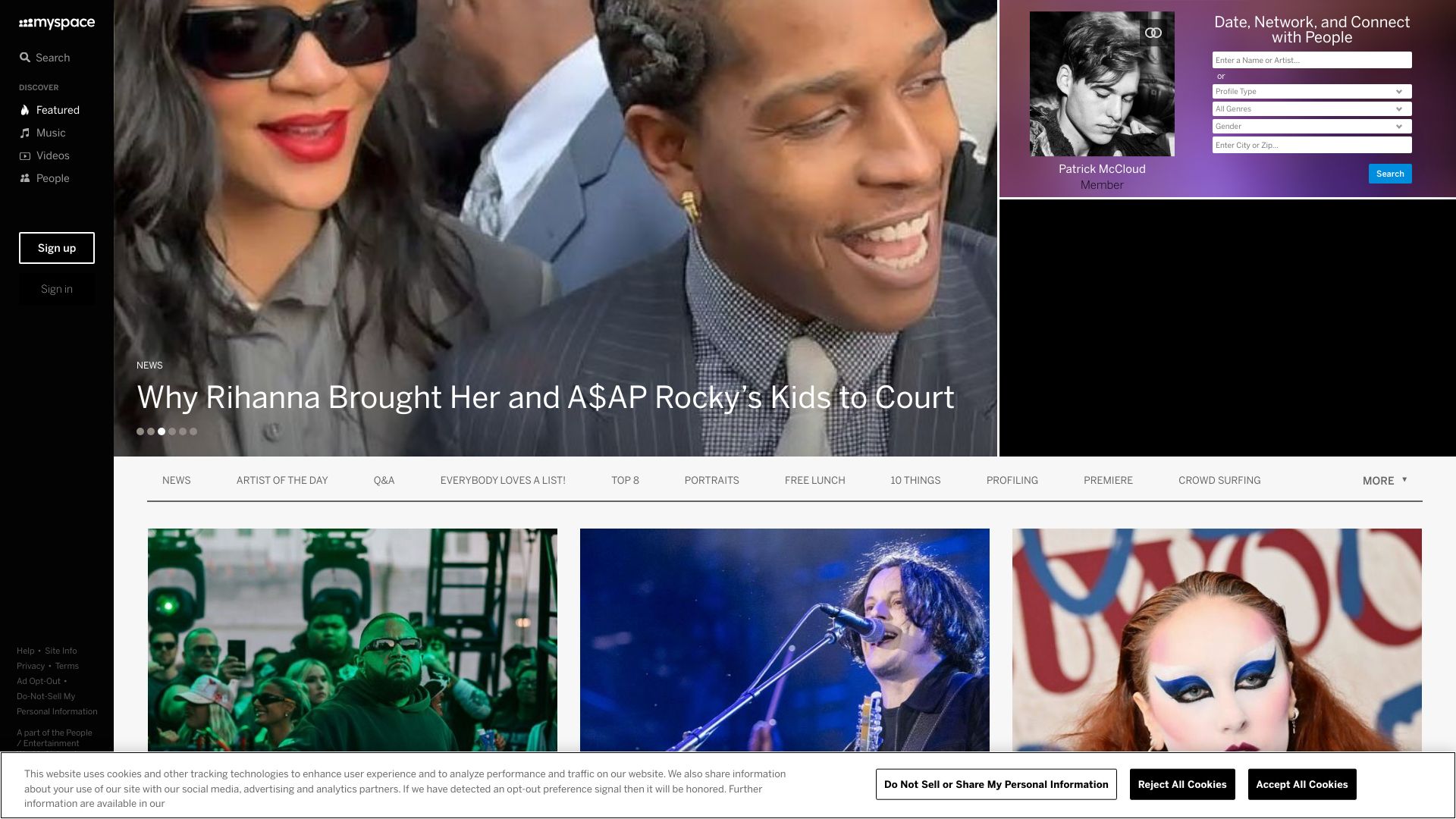Viewport: 1456px width, 819px height.
Task: Click the Enter City or Zip field
Action: (x=1311, y=146)
